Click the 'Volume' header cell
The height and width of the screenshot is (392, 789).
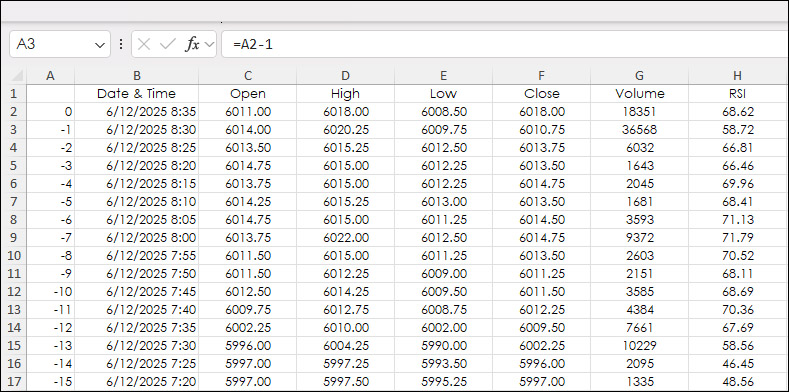click(x=639, y=94)
